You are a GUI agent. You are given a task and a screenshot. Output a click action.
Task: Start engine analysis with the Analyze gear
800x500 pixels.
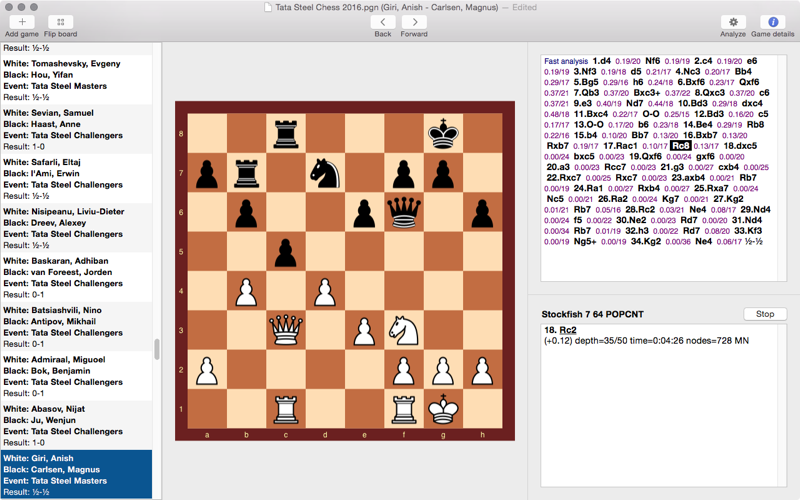734,22
